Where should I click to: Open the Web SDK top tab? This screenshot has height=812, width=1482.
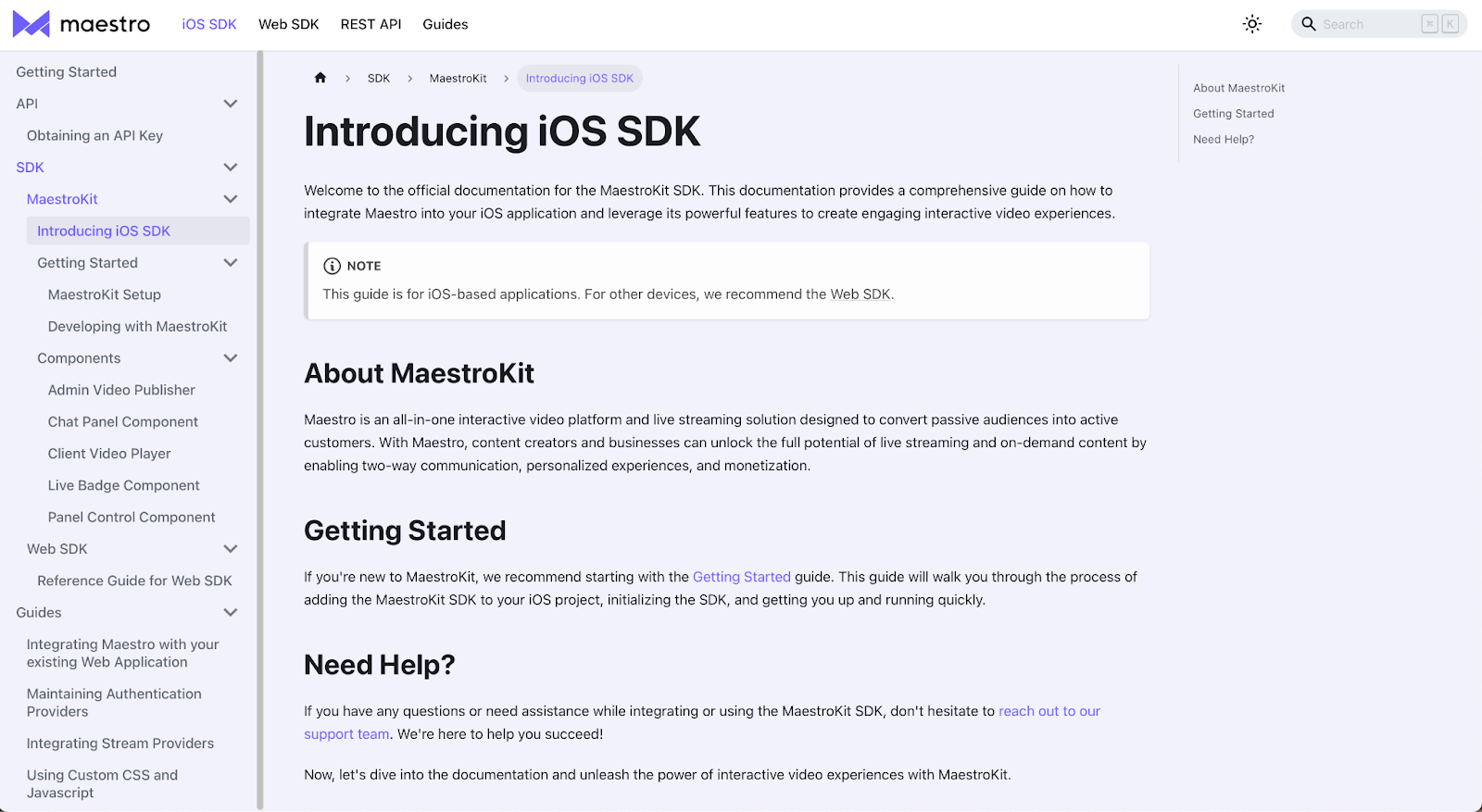tap(289, 24)
